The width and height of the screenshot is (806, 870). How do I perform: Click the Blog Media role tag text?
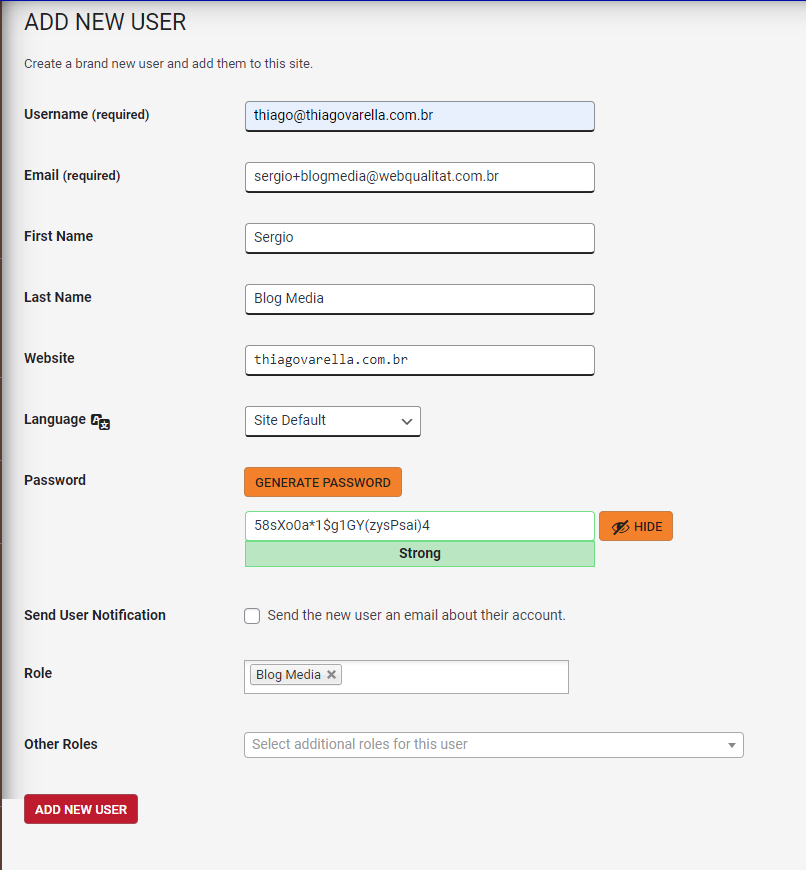[x=288, y=675]
